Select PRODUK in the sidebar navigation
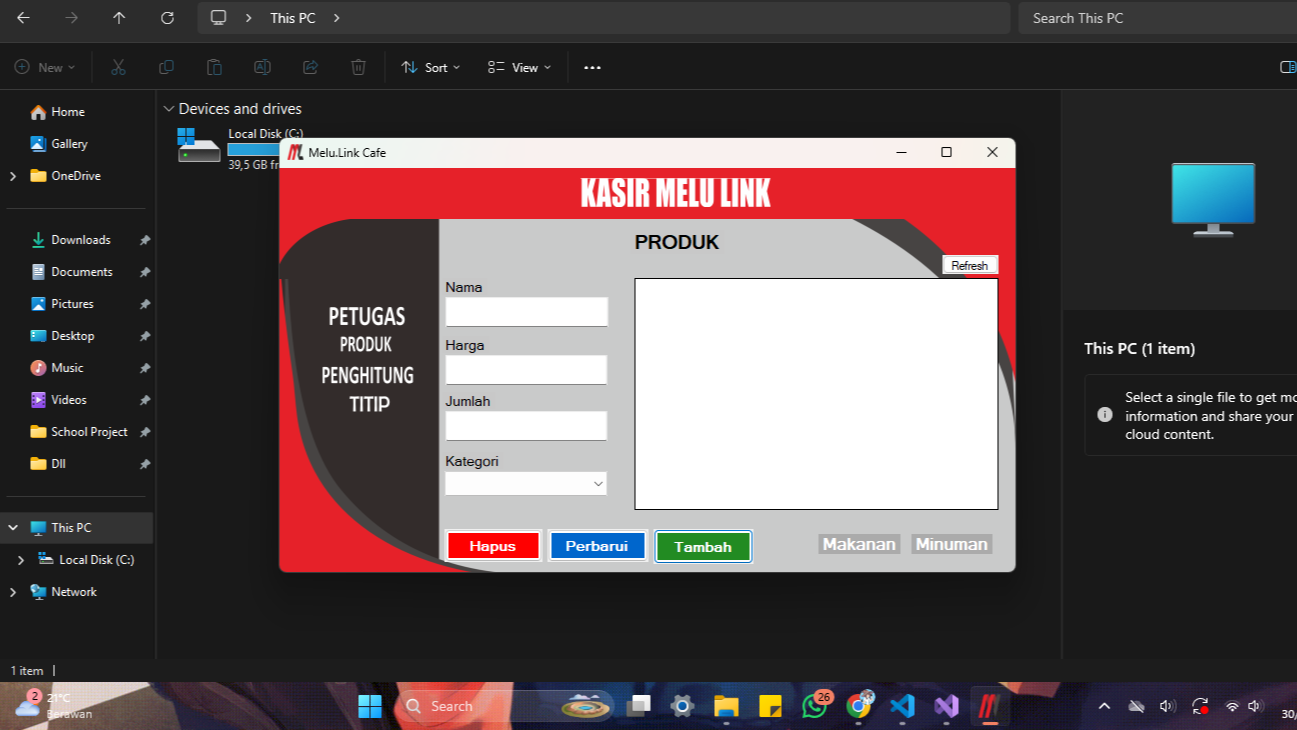Viewport: 1297px width, 730px height. tap(365, 344)
